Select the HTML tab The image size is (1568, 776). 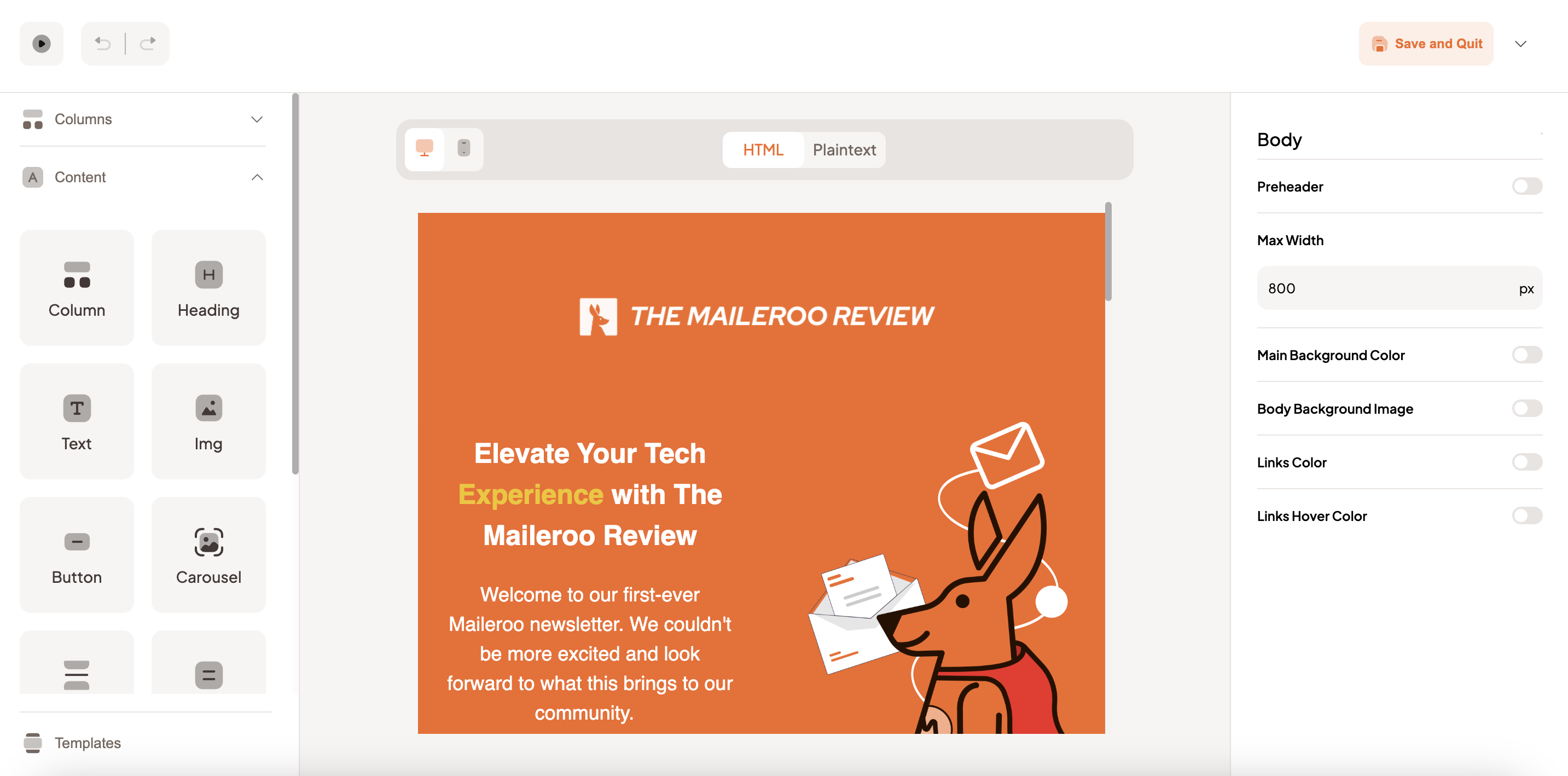pos(763,150)
